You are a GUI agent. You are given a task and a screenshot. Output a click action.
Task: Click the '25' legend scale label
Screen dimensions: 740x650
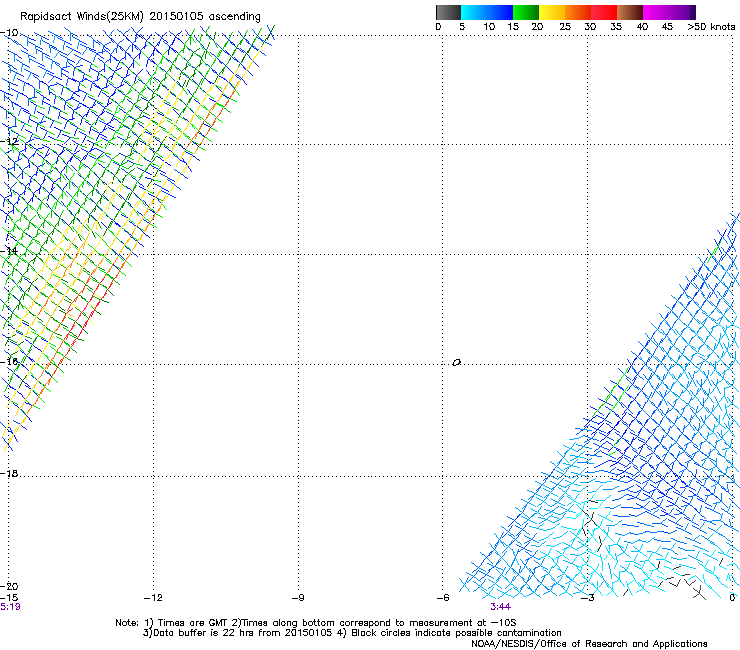565,27
